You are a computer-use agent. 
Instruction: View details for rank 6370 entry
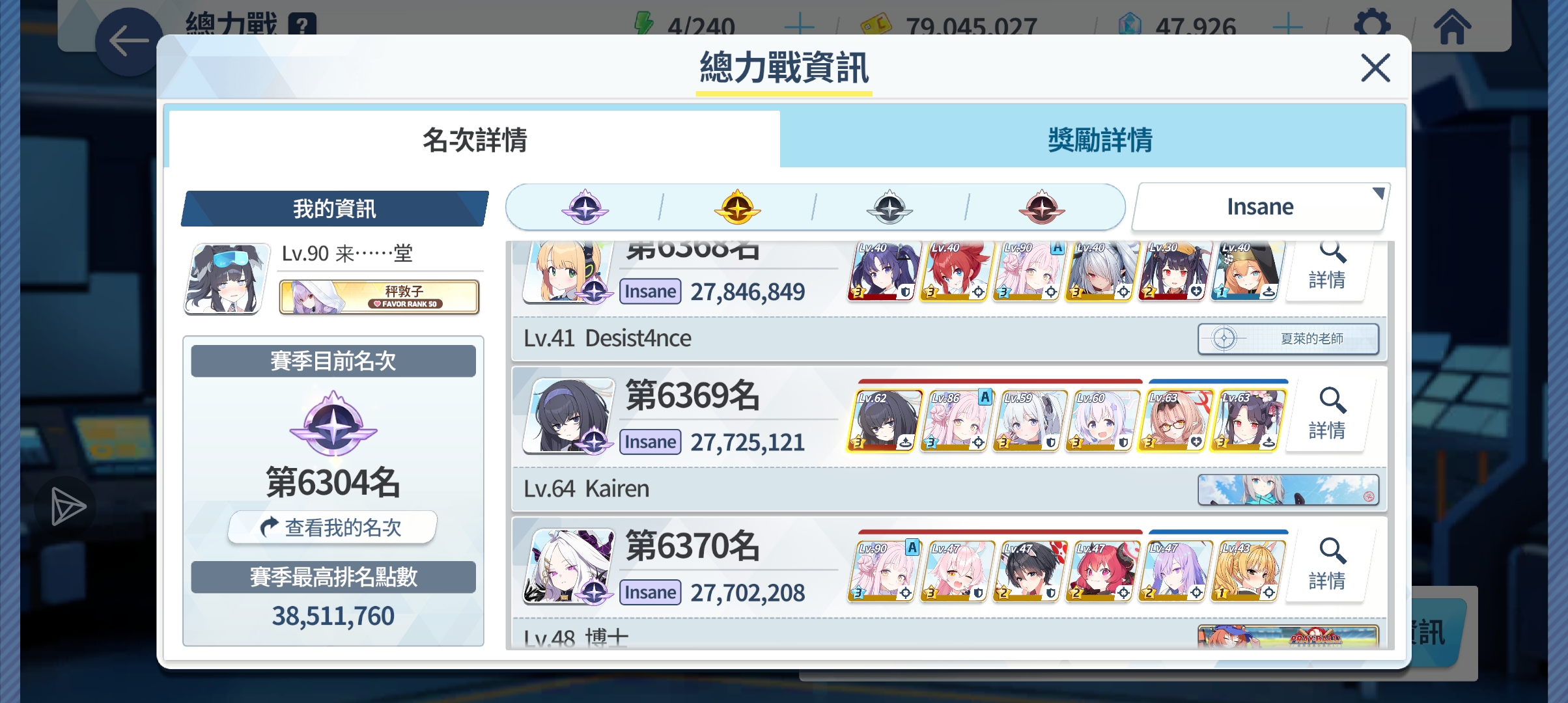pos(1327,565)
